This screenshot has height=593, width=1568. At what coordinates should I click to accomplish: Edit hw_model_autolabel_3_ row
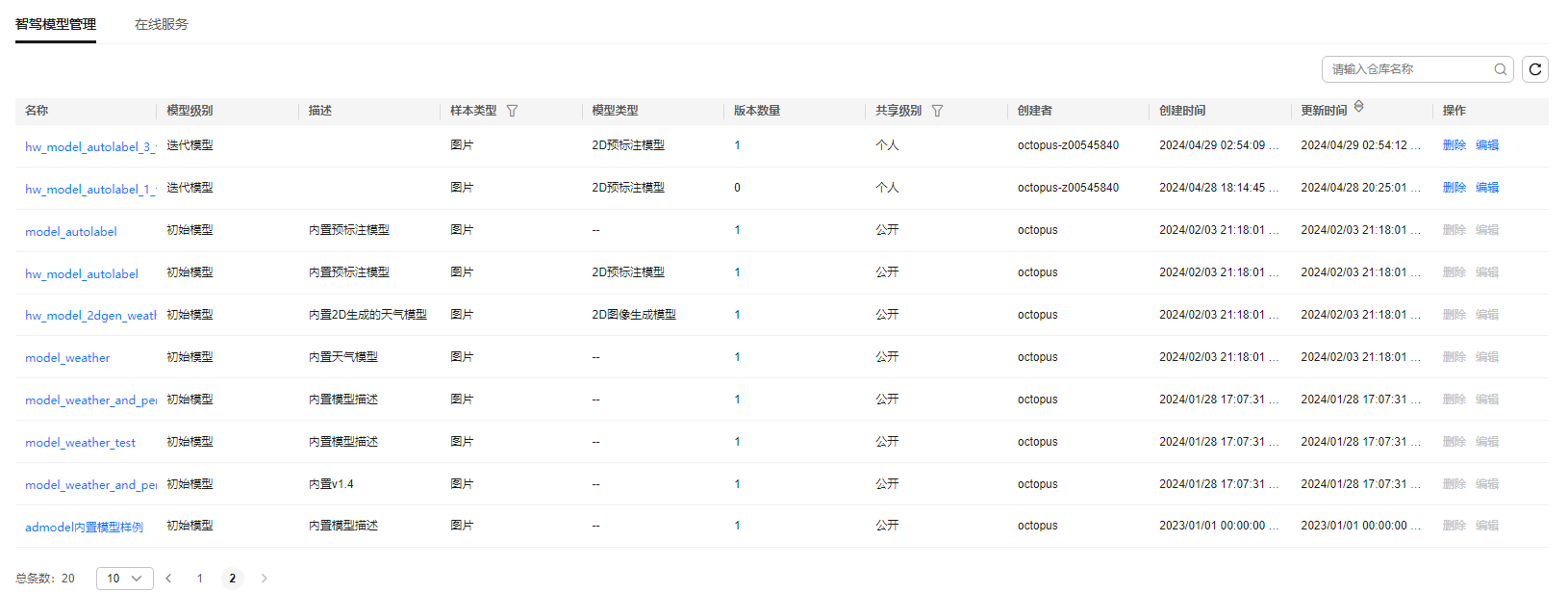click(x=1487, y=145)
